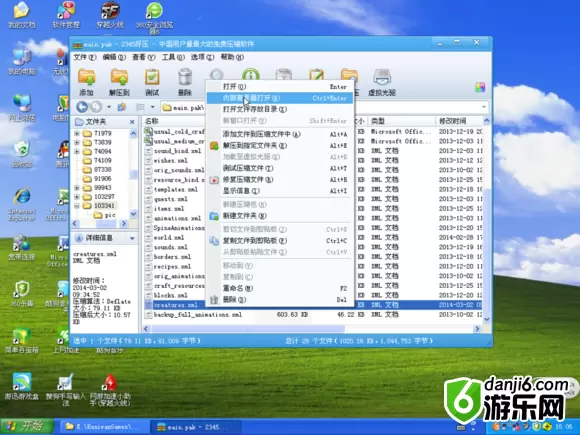
Task: Collapse the 详细信息 details panel
Action: pos(132,239)
